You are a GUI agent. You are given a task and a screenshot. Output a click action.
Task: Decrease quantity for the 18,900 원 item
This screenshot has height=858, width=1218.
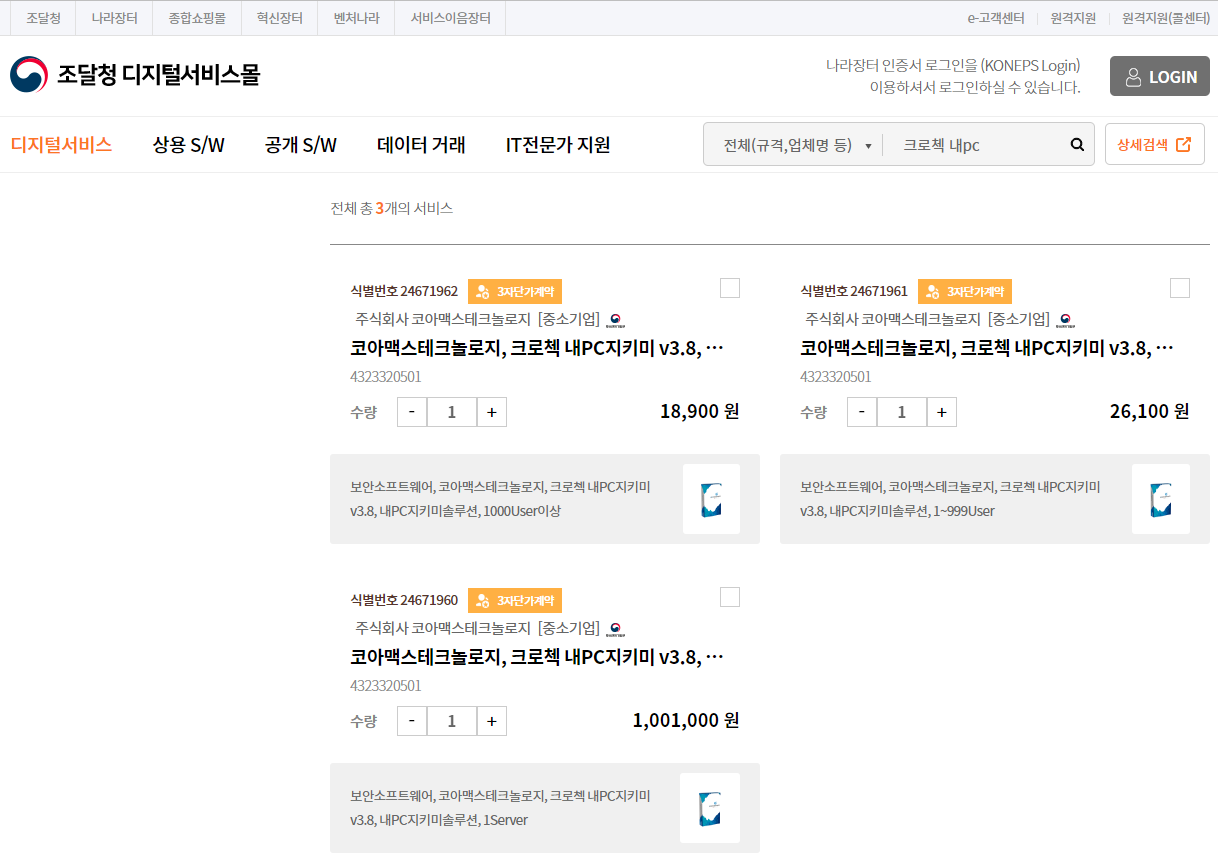[x=412, y=412]
